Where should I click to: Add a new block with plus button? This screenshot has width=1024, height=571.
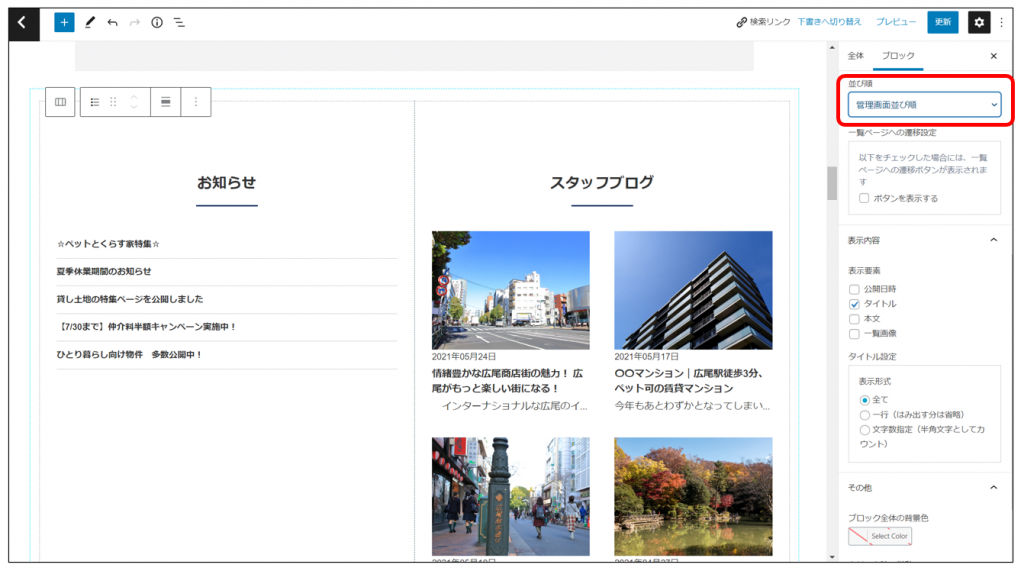64,23
